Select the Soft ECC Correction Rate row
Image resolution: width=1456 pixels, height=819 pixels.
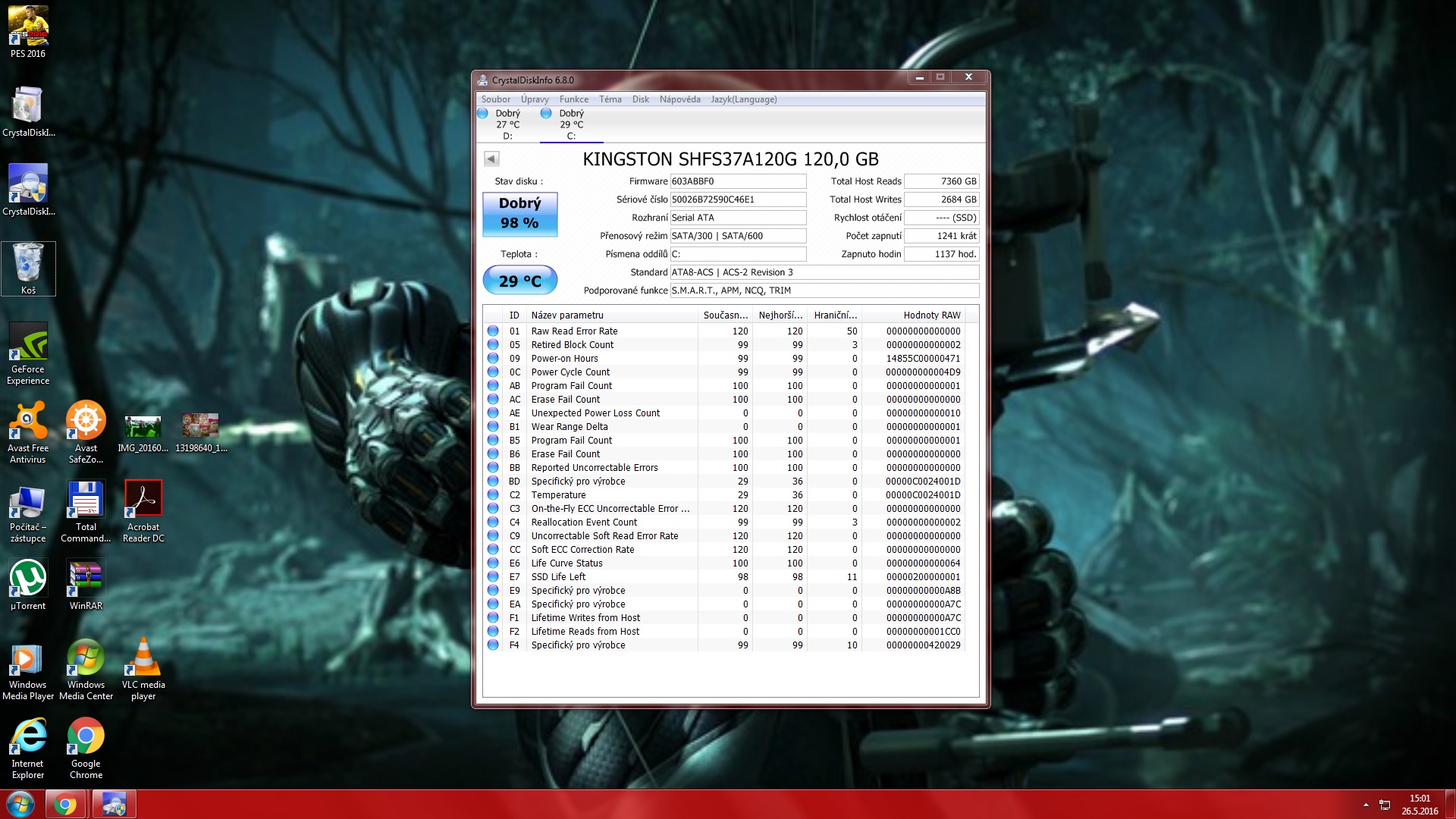point(725,550)
